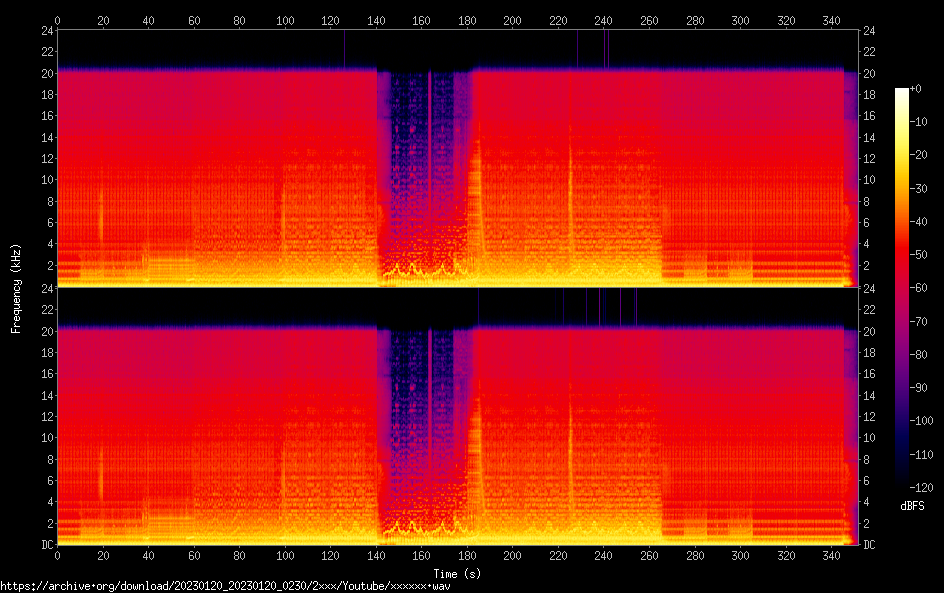944x593 pixels.
Task: Select the "+0" label on the color scale
Action: (915, 89)
